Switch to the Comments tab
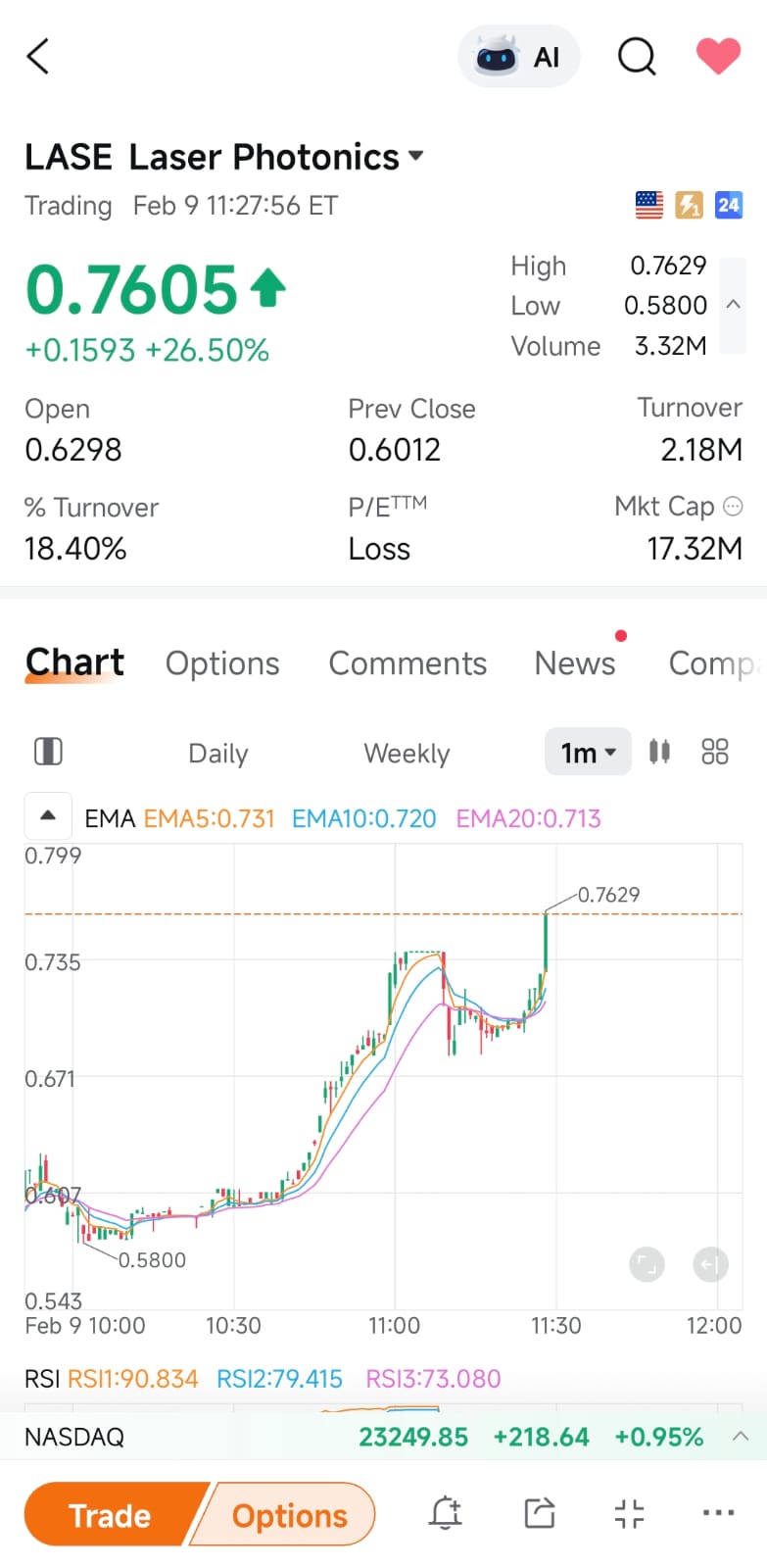 tap(407, 663)
